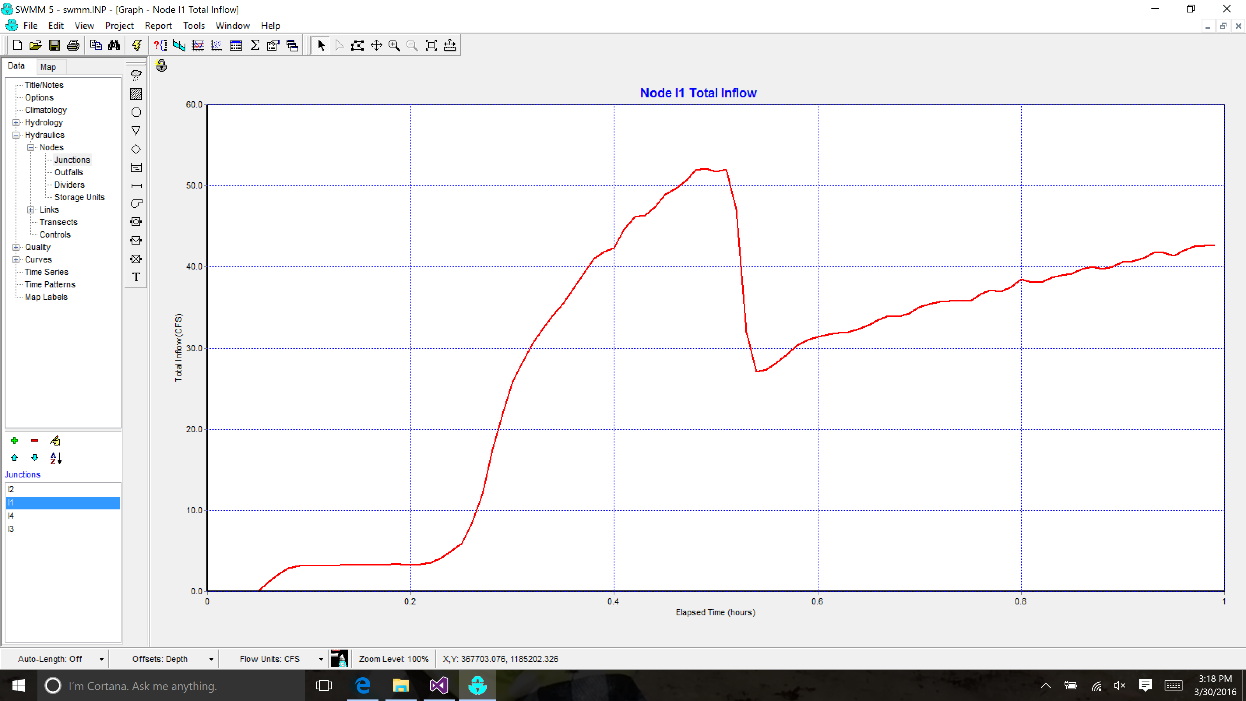Viewport: 1246px width, 701px height.
Task: Click the Text label tool
Action: click(x=136, y=277)
